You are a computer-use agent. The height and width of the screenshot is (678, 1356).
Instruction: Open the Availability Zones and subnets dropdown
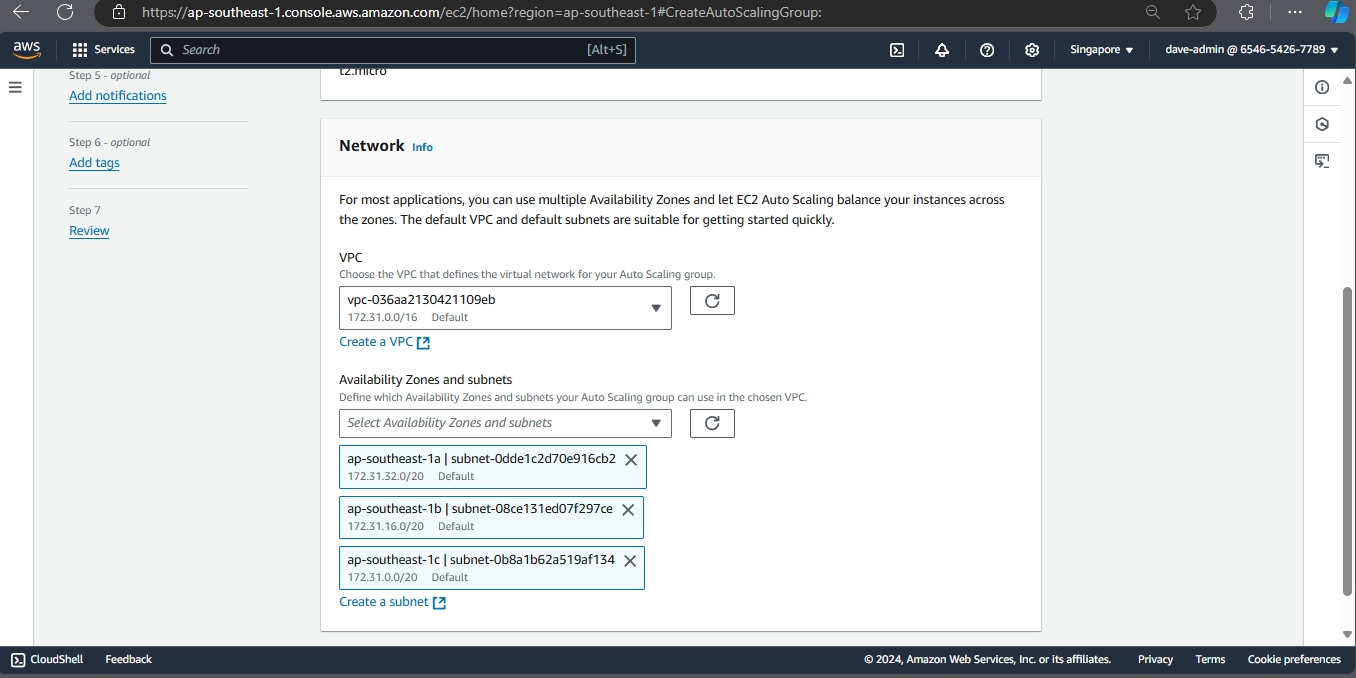[505, 423]
